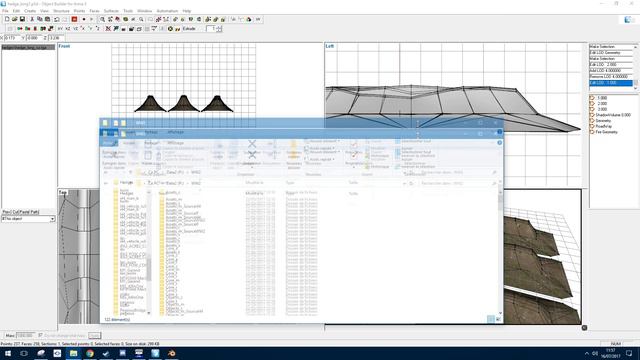640x360 pixels.
Task: Click the Undo arrow icon
Action: (x=57, y=19)
